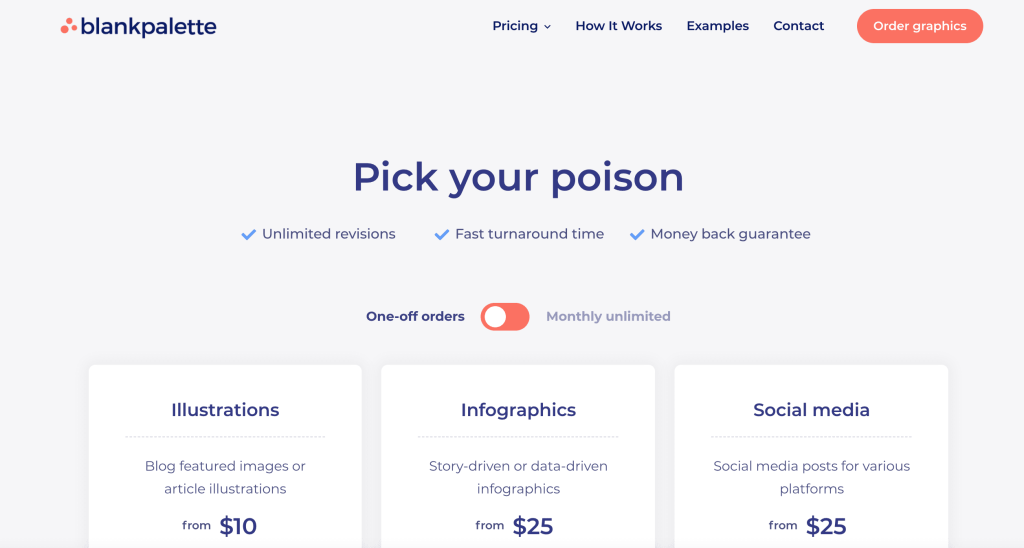Click the $10 Illustrations price
Image resolution: width=1024 pixels, height=548 pixels.
tap(238, 526)
